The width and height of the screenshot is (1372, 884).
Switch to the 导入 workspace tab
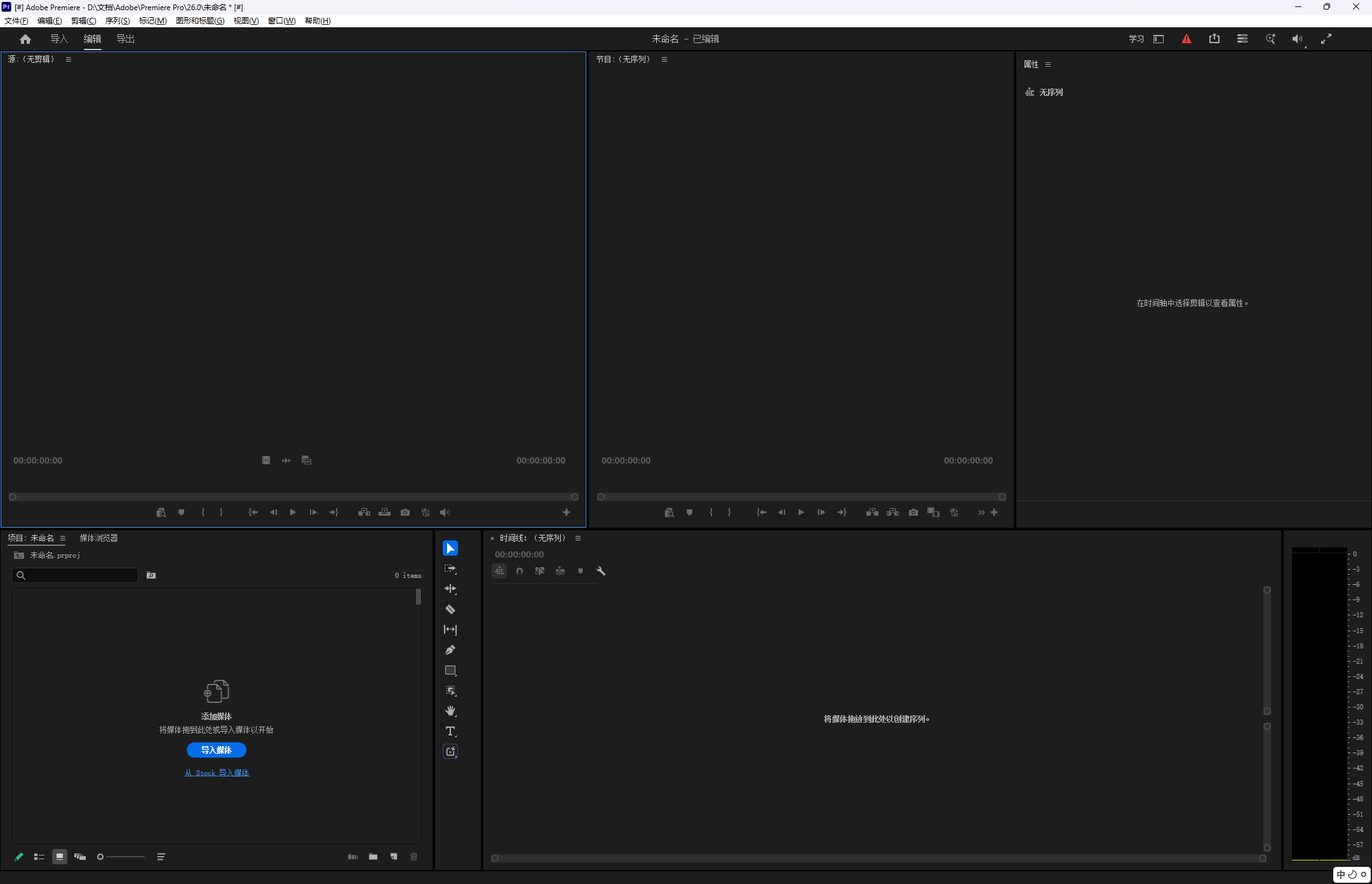(x=59, y=39)
